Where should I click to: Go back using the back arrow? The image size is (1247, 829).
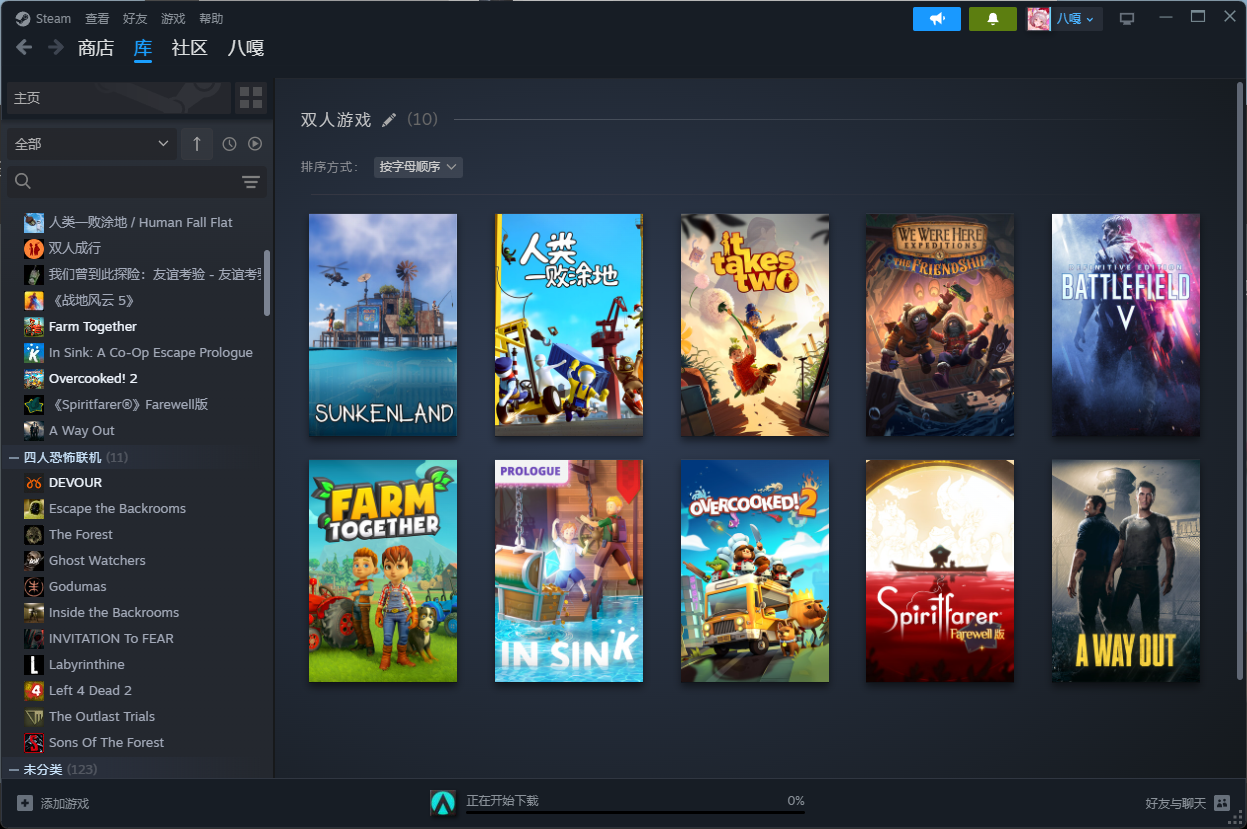pos(24,47)
